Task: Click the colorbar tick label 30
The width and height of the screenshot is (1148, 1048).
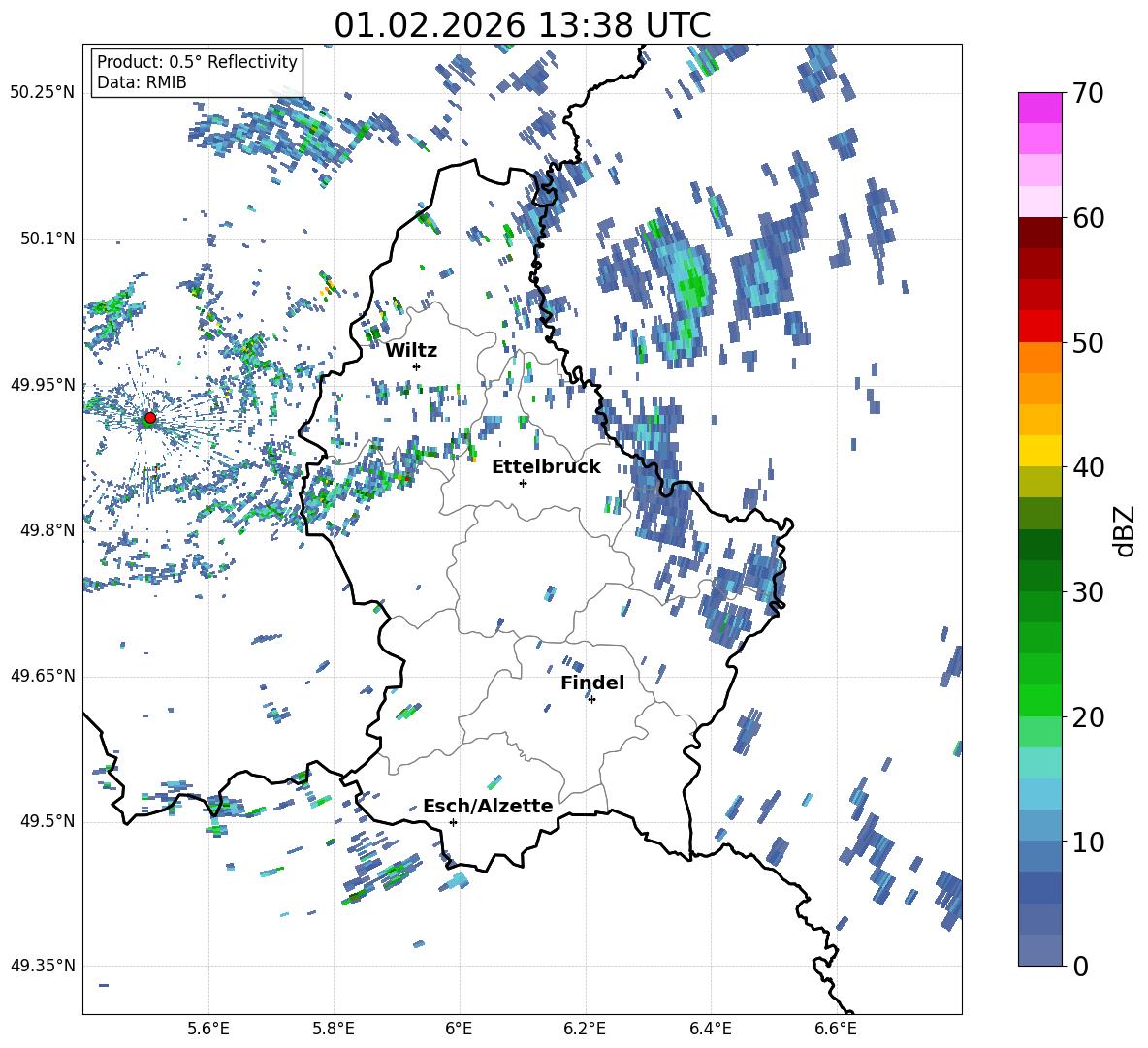Action: (x=1088, y=592)
